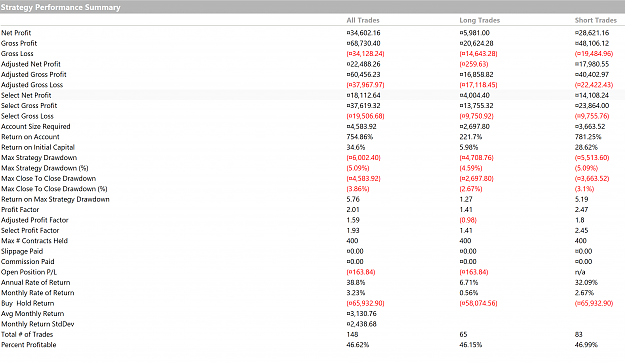The image size is (625, 363).
Task: Click the Short Trades Net Profit value
Action: [x=592, y=33]
